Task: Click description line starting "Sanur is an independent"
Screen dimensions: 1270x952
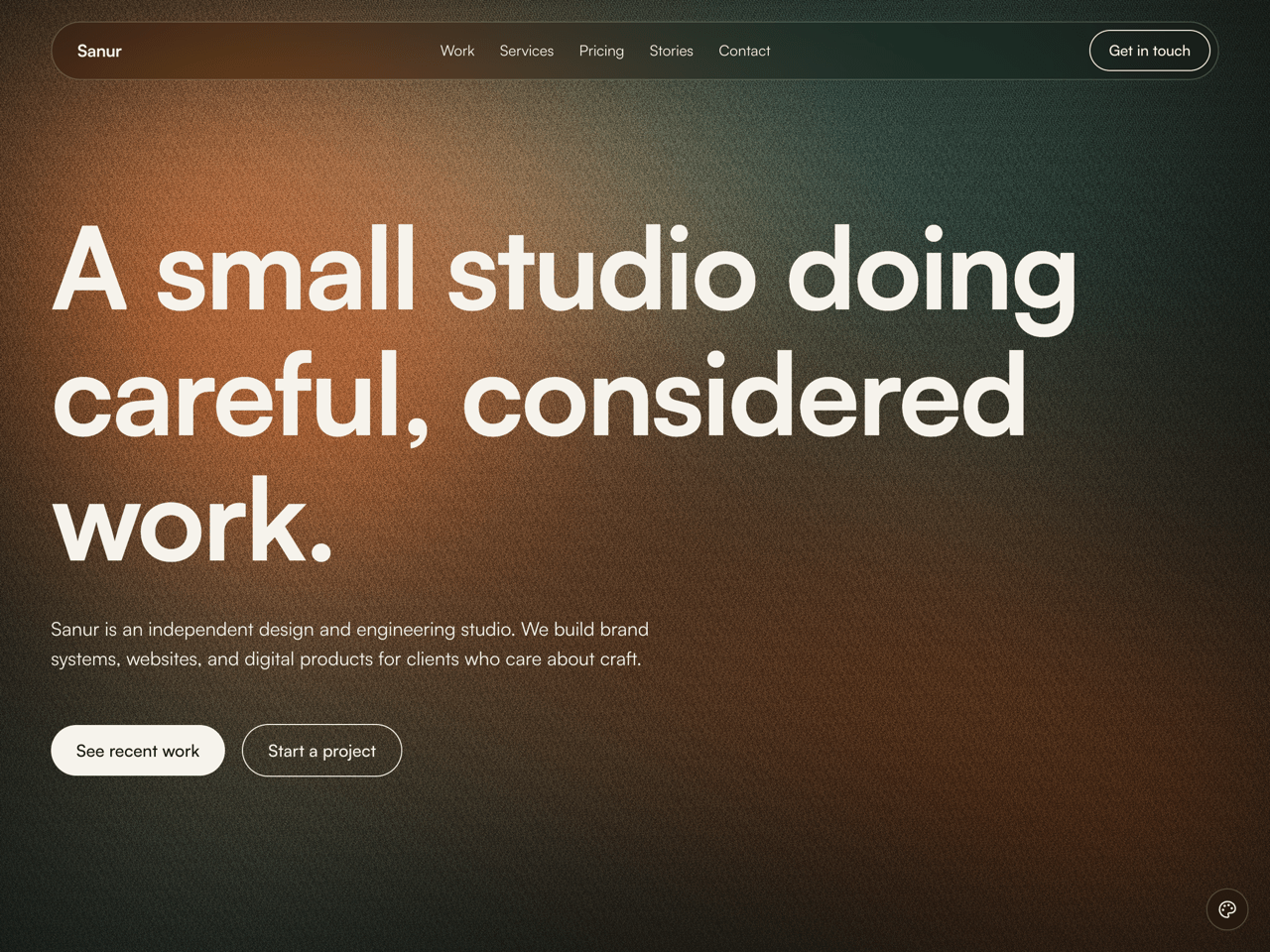Action: [x=349, y=630]
